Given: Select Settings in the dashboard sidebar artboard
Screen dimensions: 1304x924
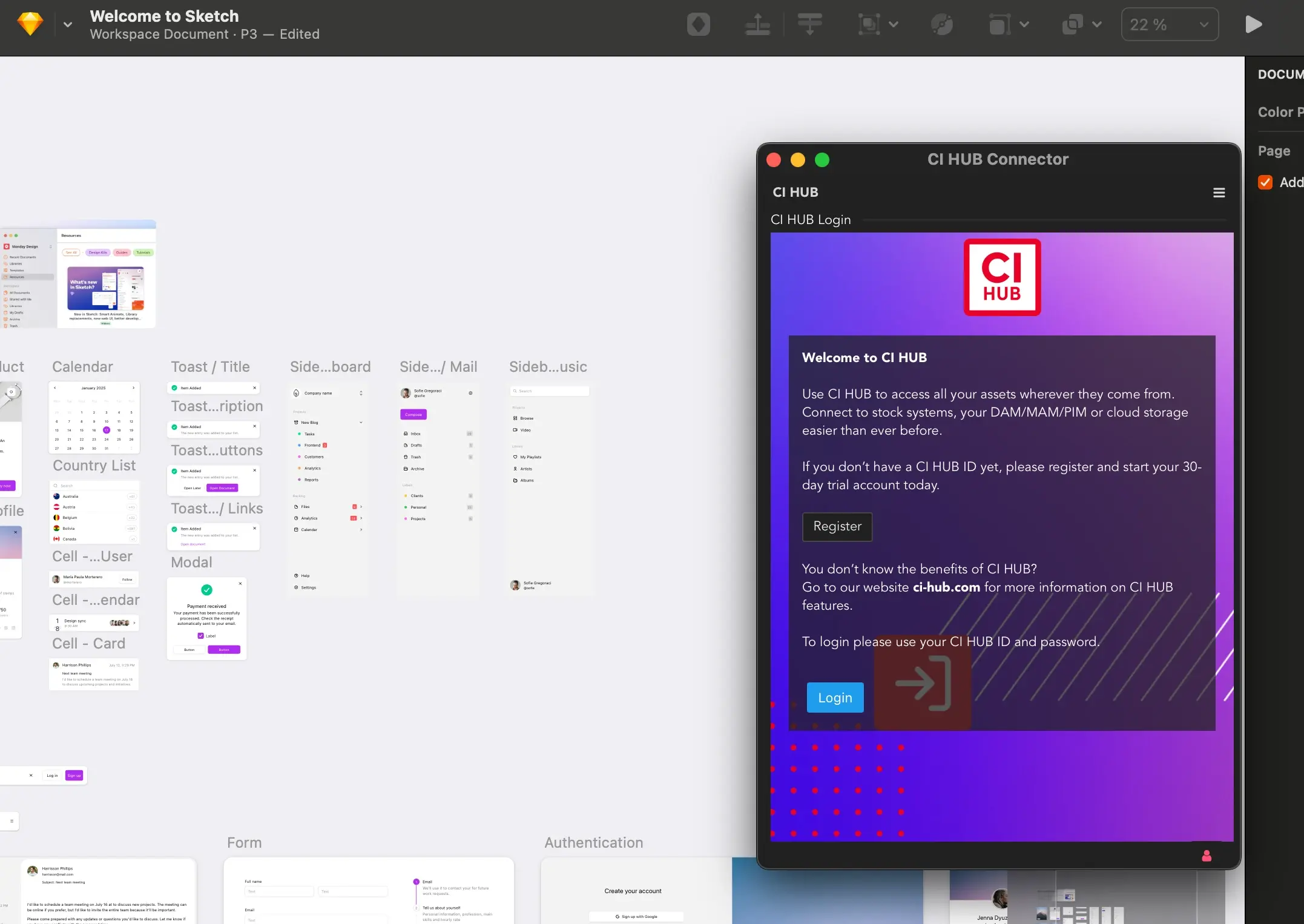Looking at the screenshot, I should [305, 587].
